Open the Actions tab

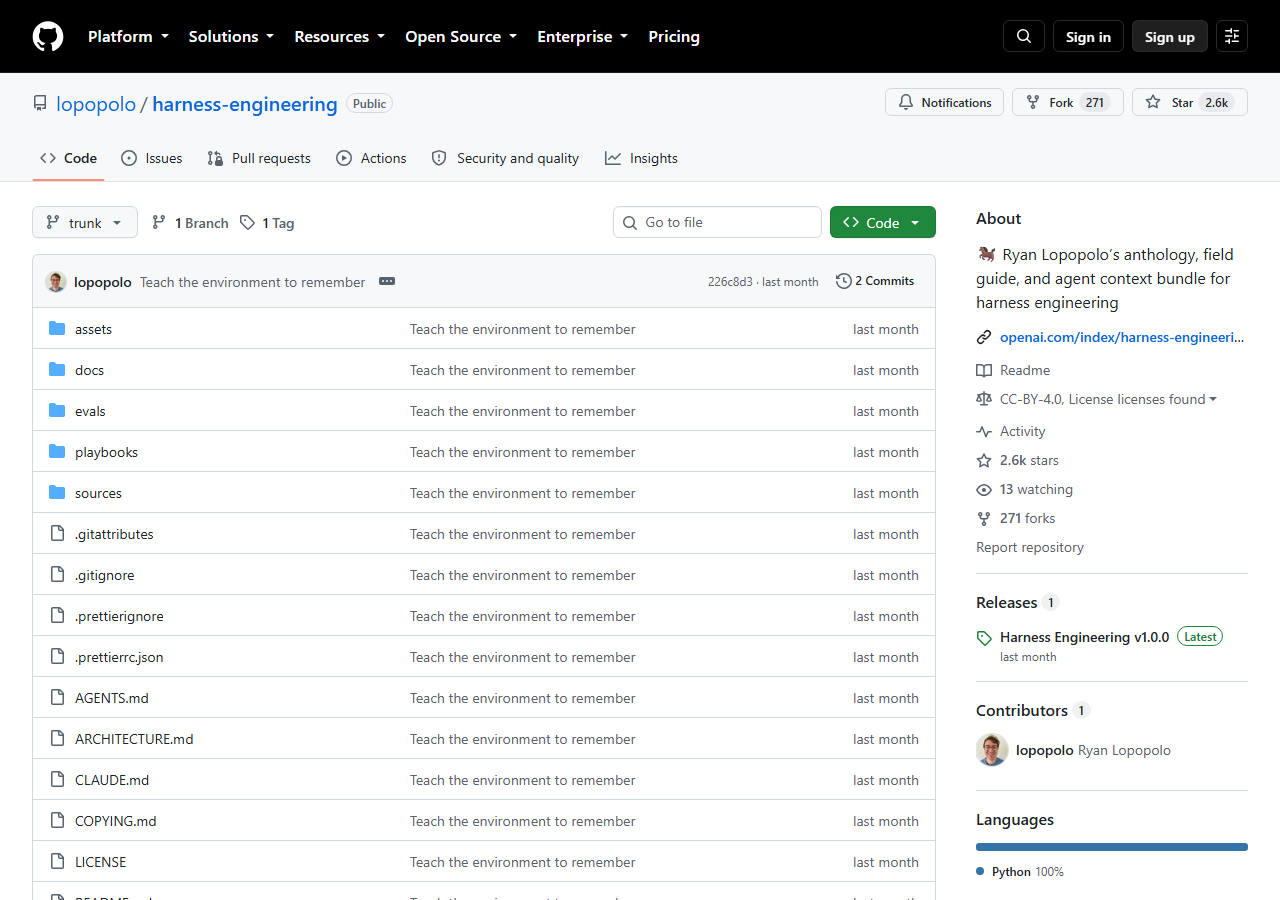coord(371,158)
